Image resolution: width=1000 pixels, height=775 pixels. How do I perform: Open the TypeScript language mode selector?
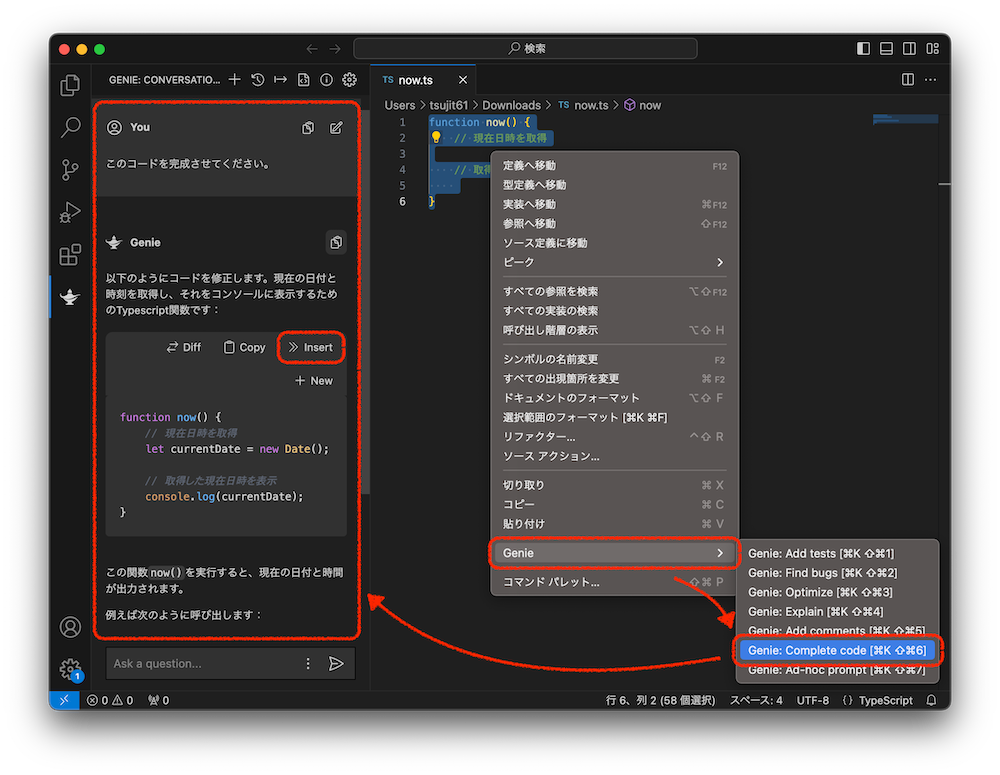tap(877, 700)
